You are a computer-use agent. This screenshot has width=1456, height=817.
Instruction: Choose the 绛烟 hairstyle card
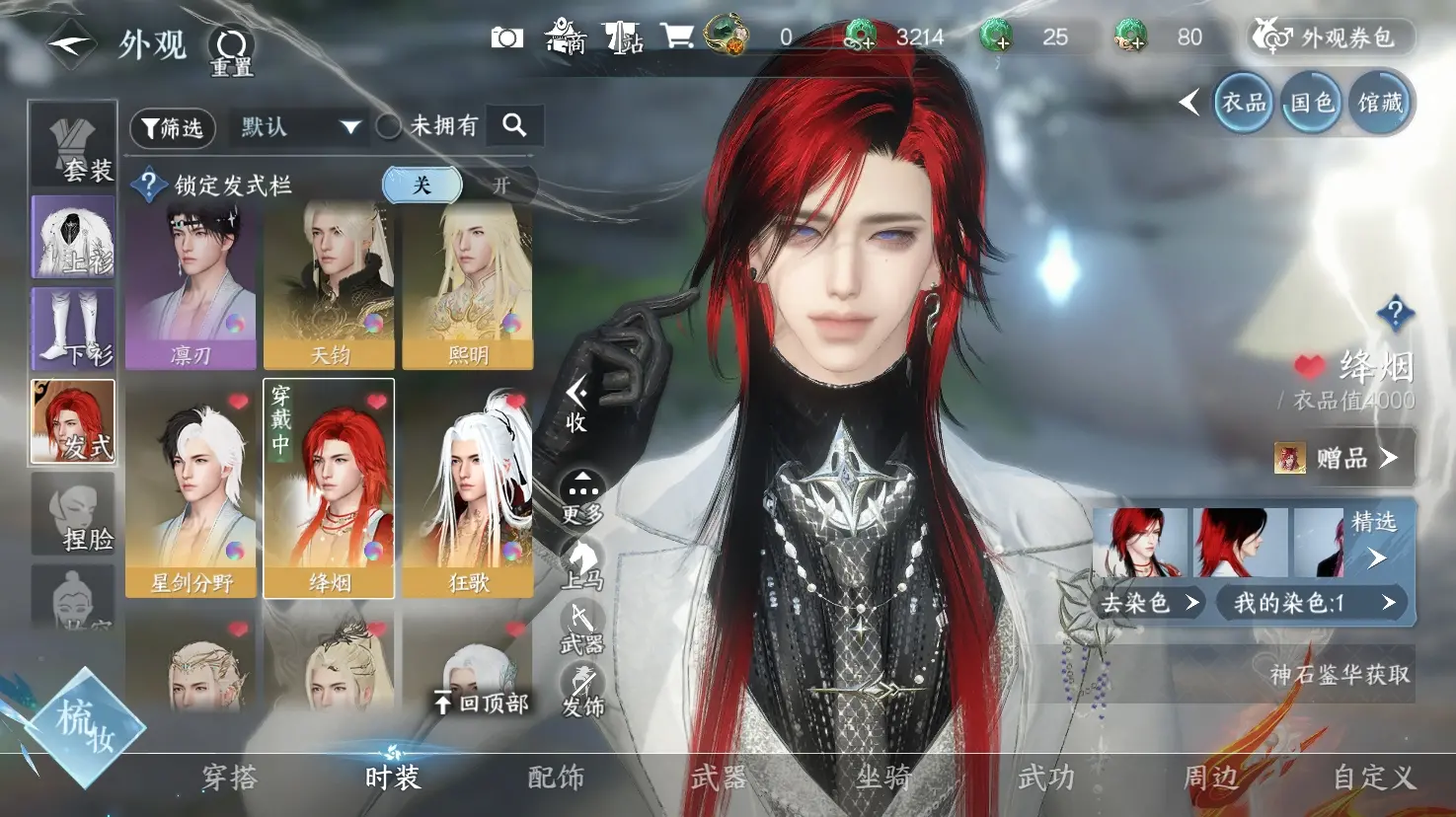(x=329, y=488)
